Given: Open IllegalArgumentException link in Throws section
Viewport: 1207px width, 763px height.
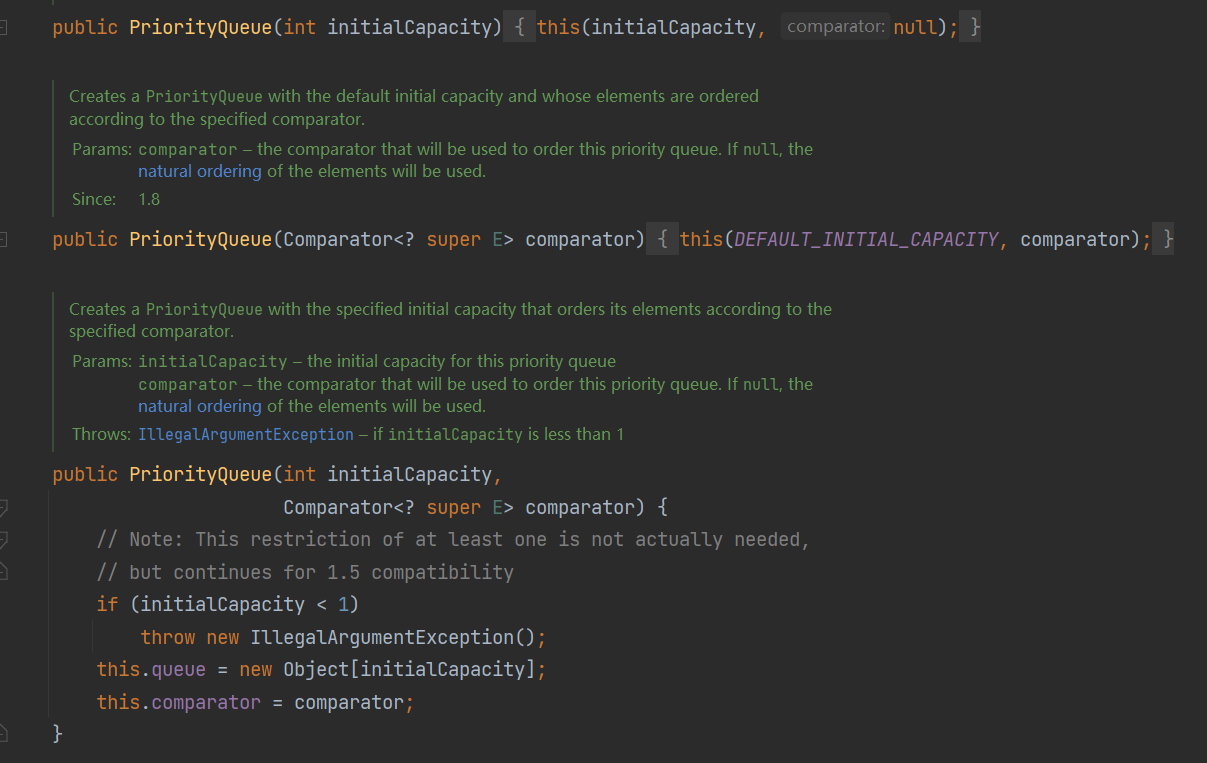Looking at the screenshot, I should pos(245,434).
